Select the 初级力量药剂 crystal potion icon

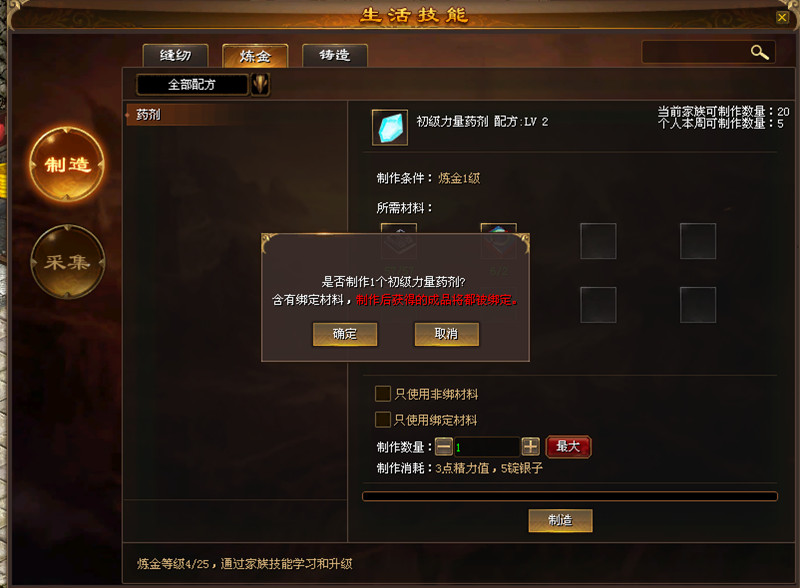390,128
